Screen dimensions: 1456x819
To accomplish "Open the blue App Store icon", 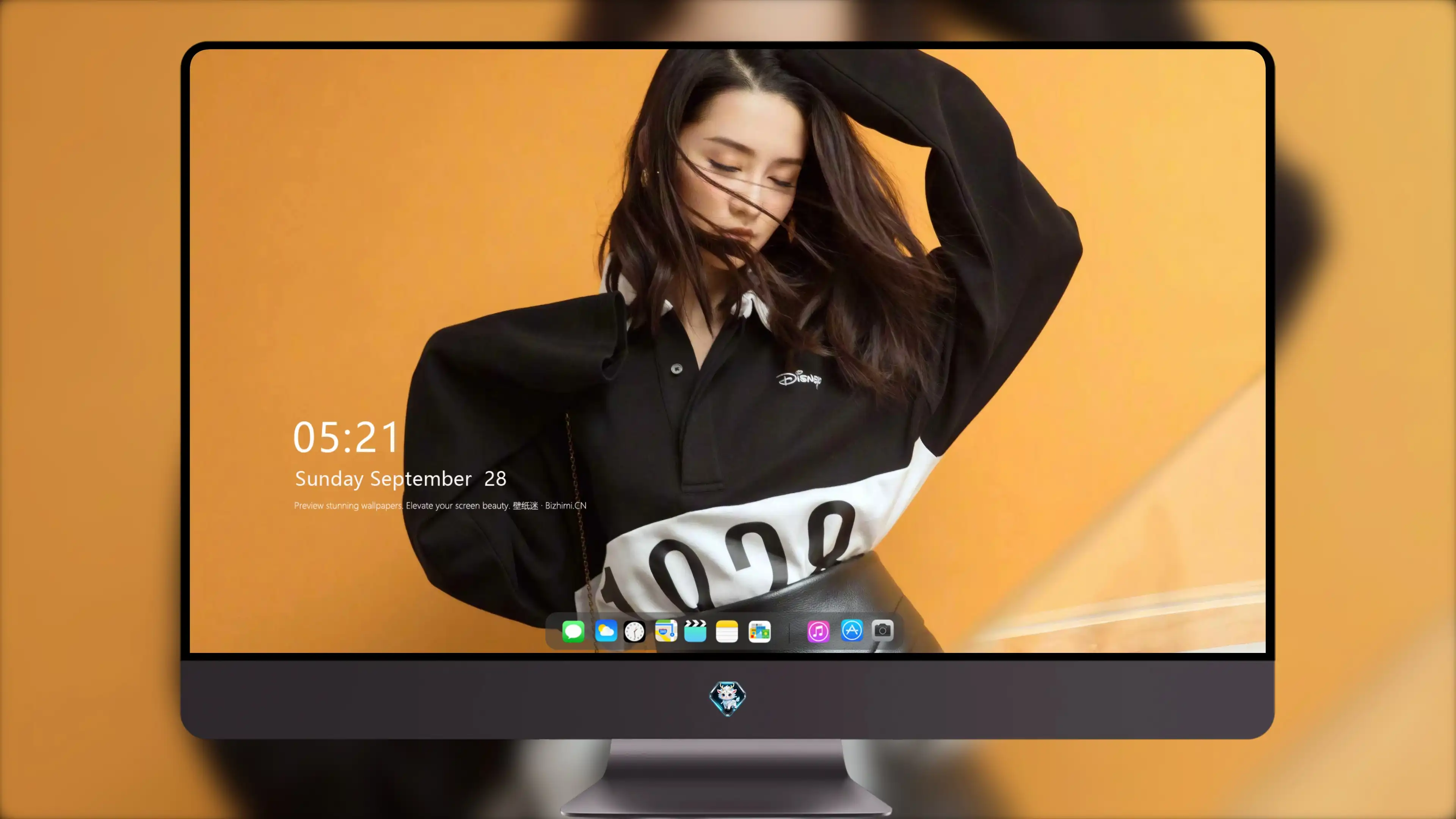I will click(852, 630).
